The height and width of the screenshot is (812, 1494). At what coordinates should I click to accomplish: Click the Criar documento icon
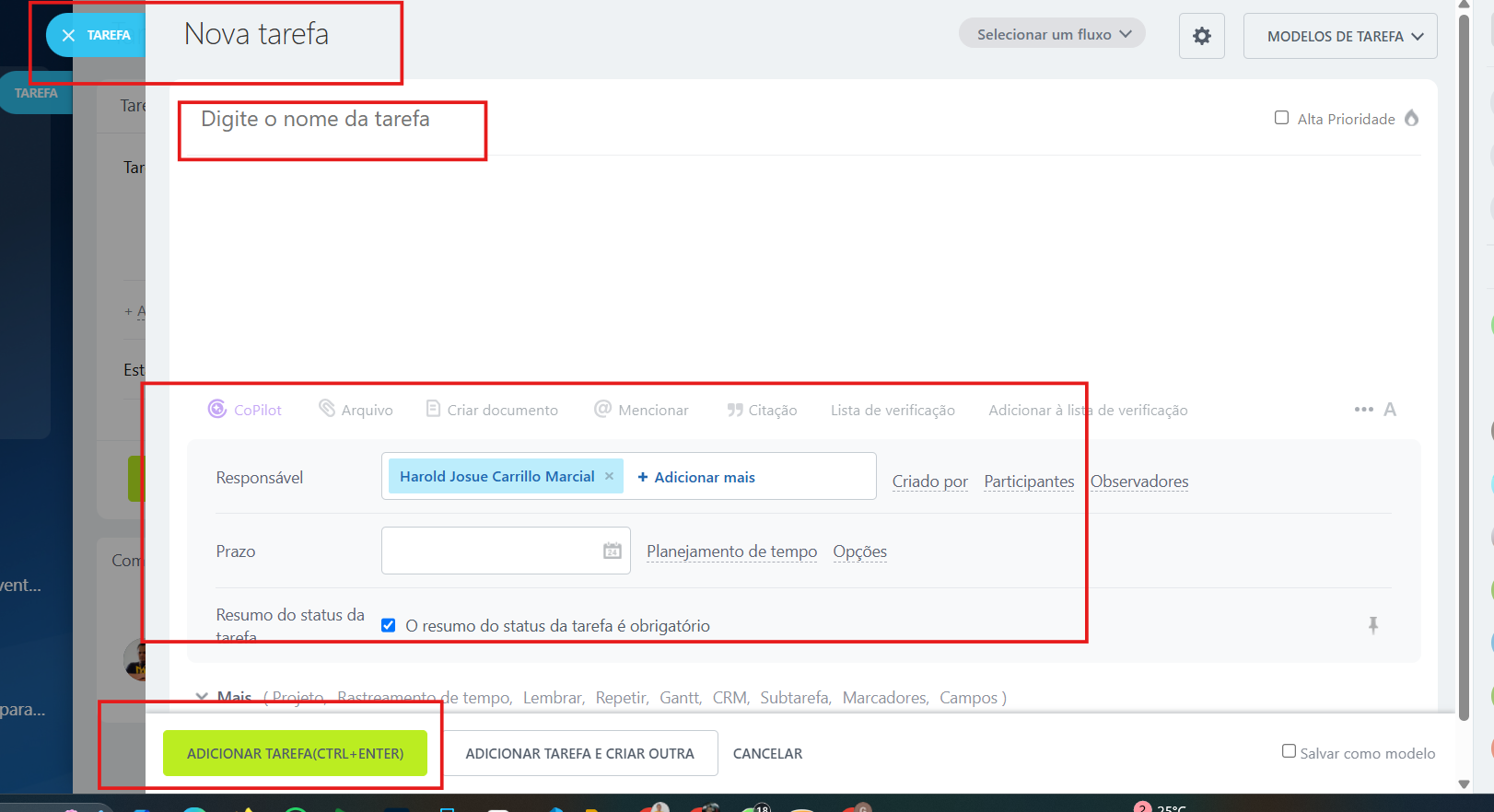[433, 409]
